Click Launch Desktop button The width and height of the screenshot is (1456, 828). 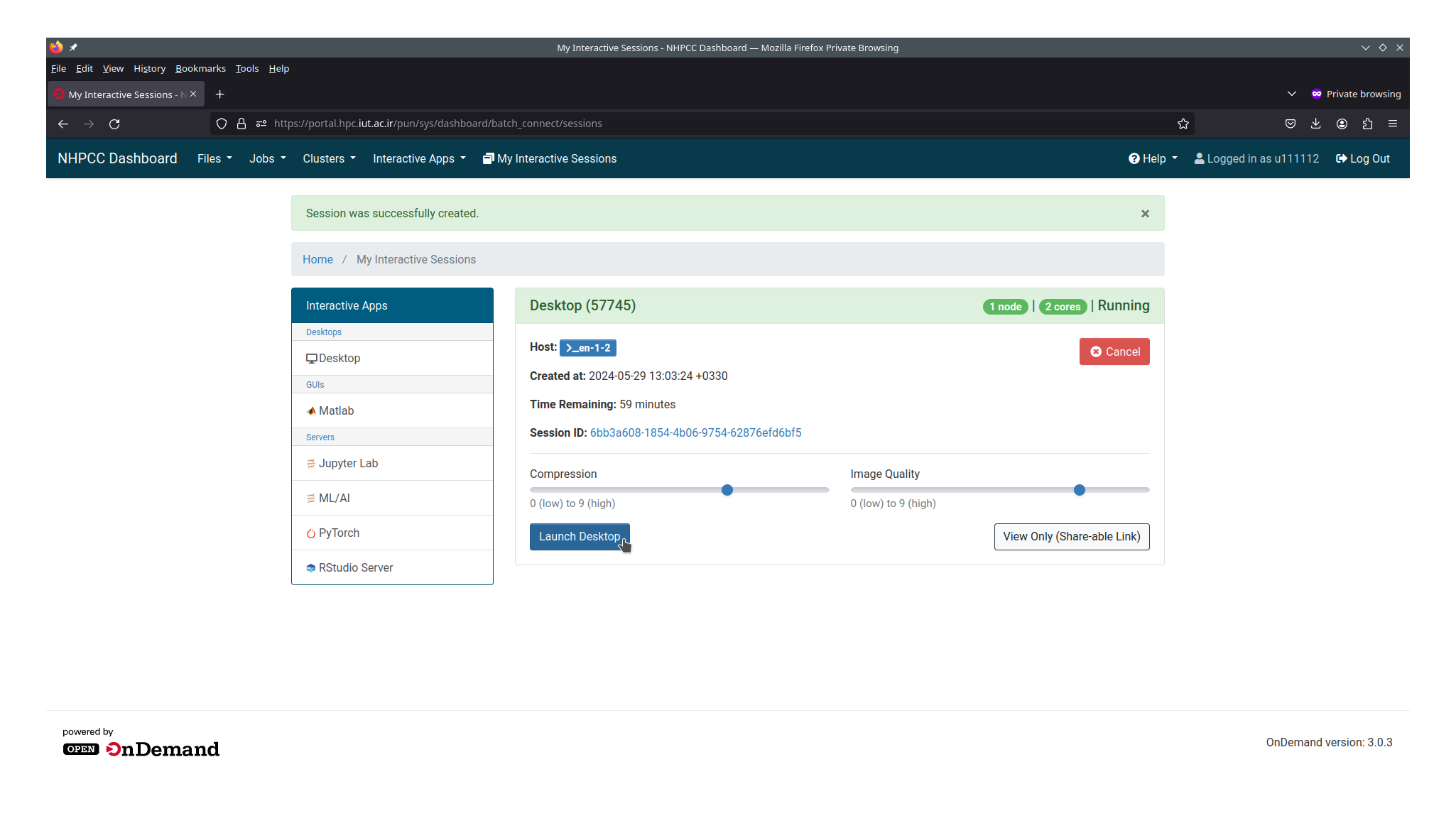point(579,536)
